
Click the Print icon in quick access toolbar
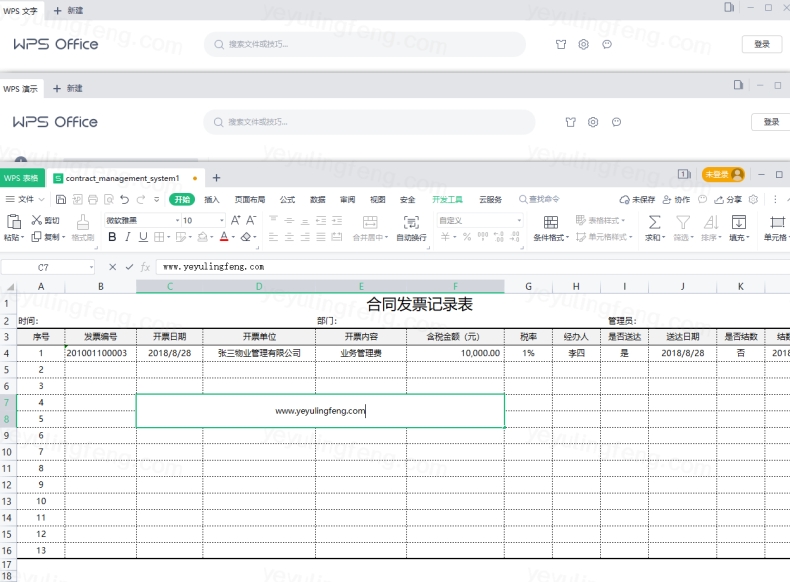tap(93, 200)
